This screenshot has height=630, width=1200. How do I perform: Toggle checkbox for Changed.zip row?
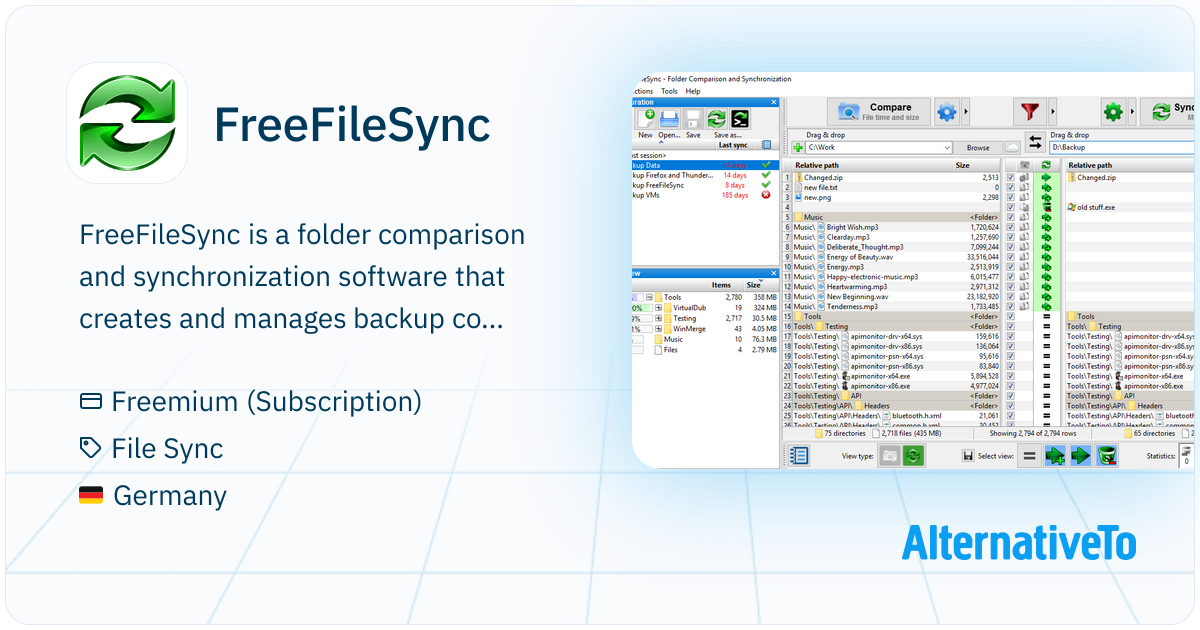coord(1011,177)
